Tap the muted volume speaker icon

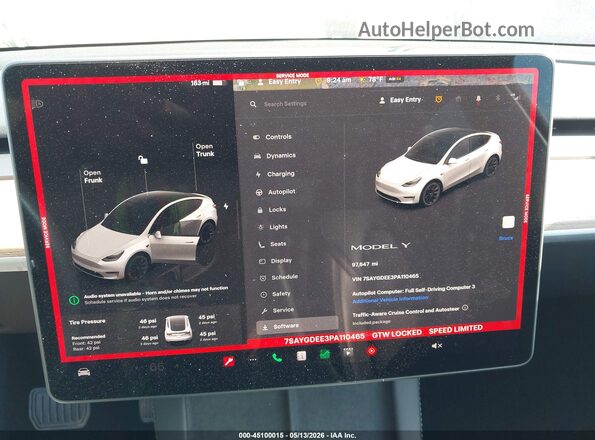(x=437, y=346)
